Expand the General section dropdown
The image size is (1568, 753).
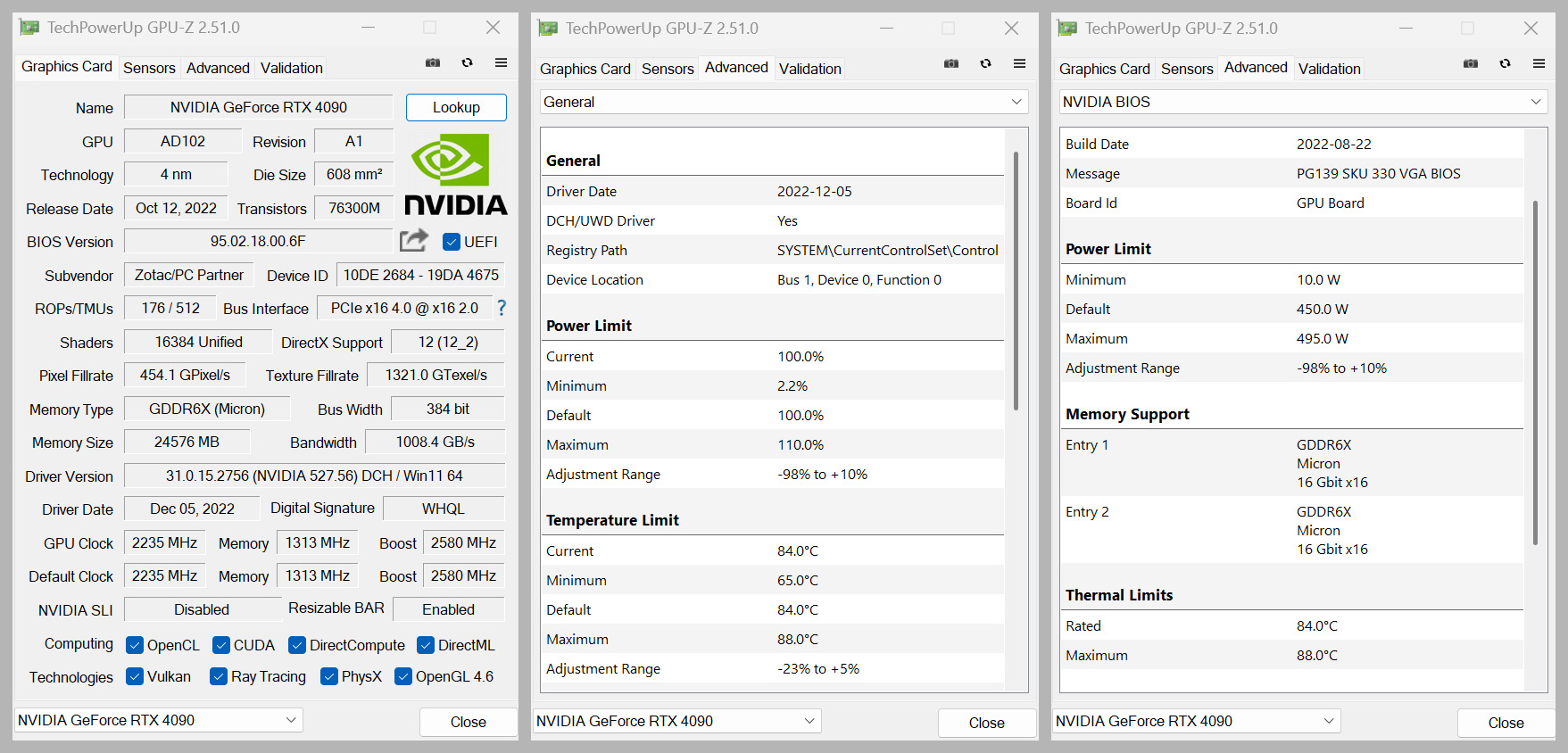point(783,102)
